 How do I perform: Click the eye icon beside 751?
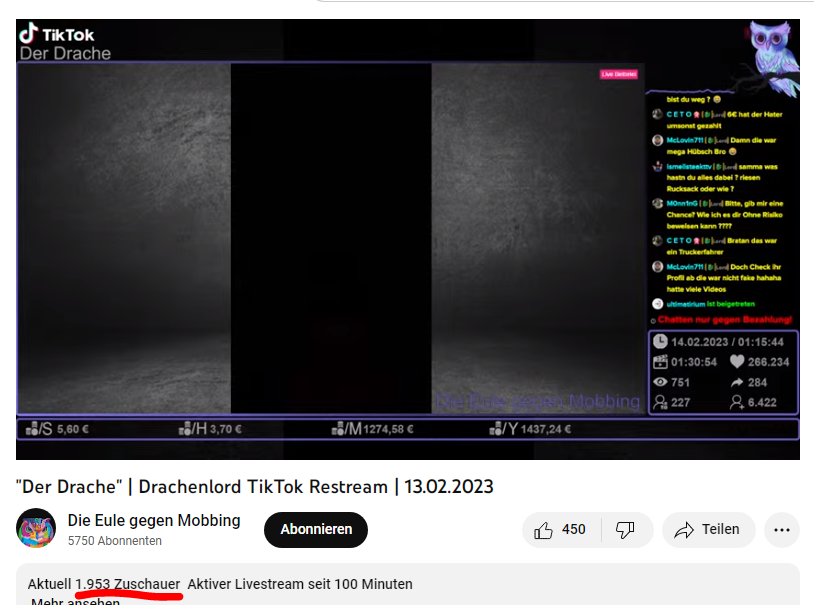tap(660, 382)
